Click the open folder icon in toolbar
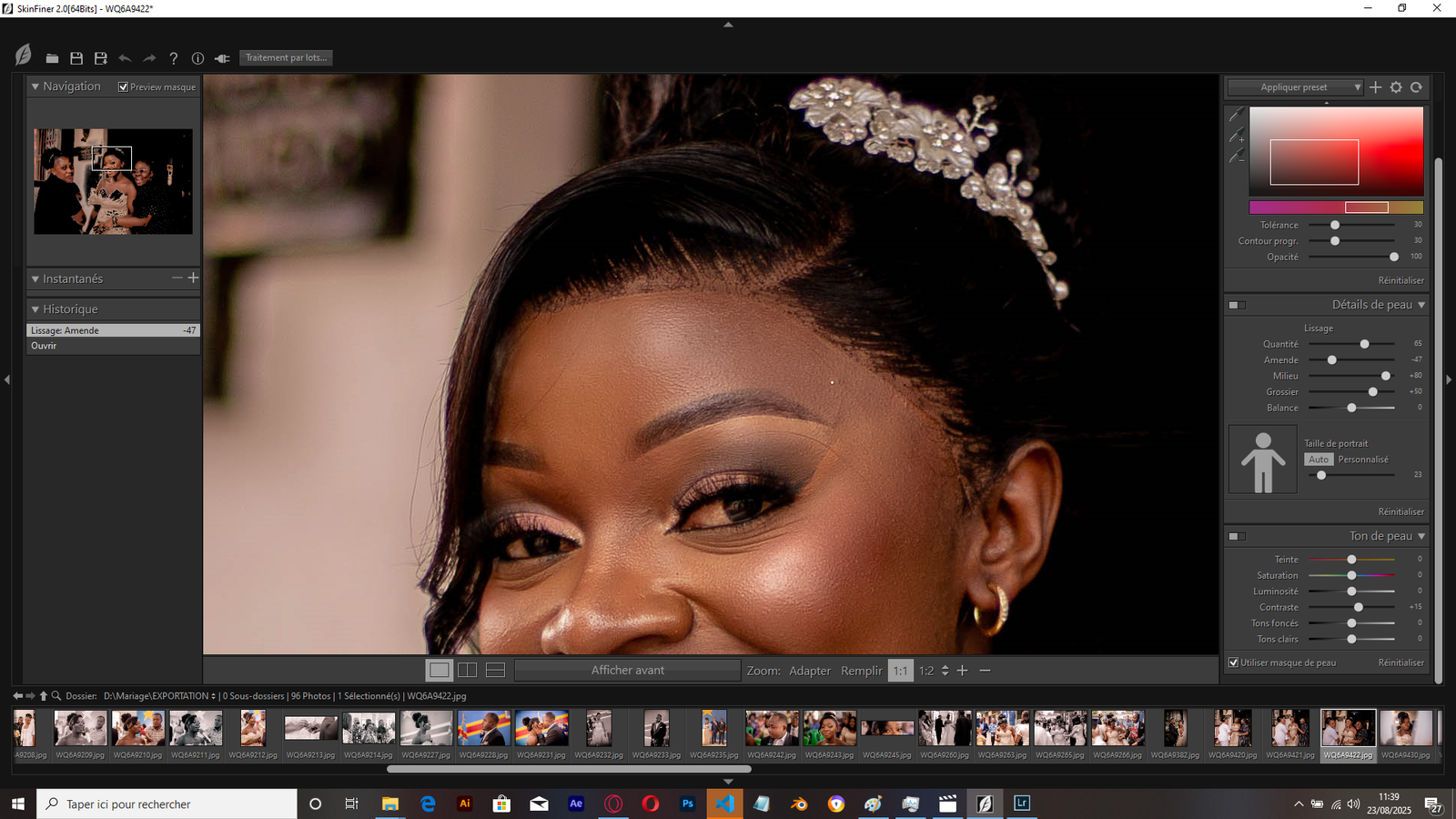The height and width of the screenshot is (819, 1456). tap(53, 58)
